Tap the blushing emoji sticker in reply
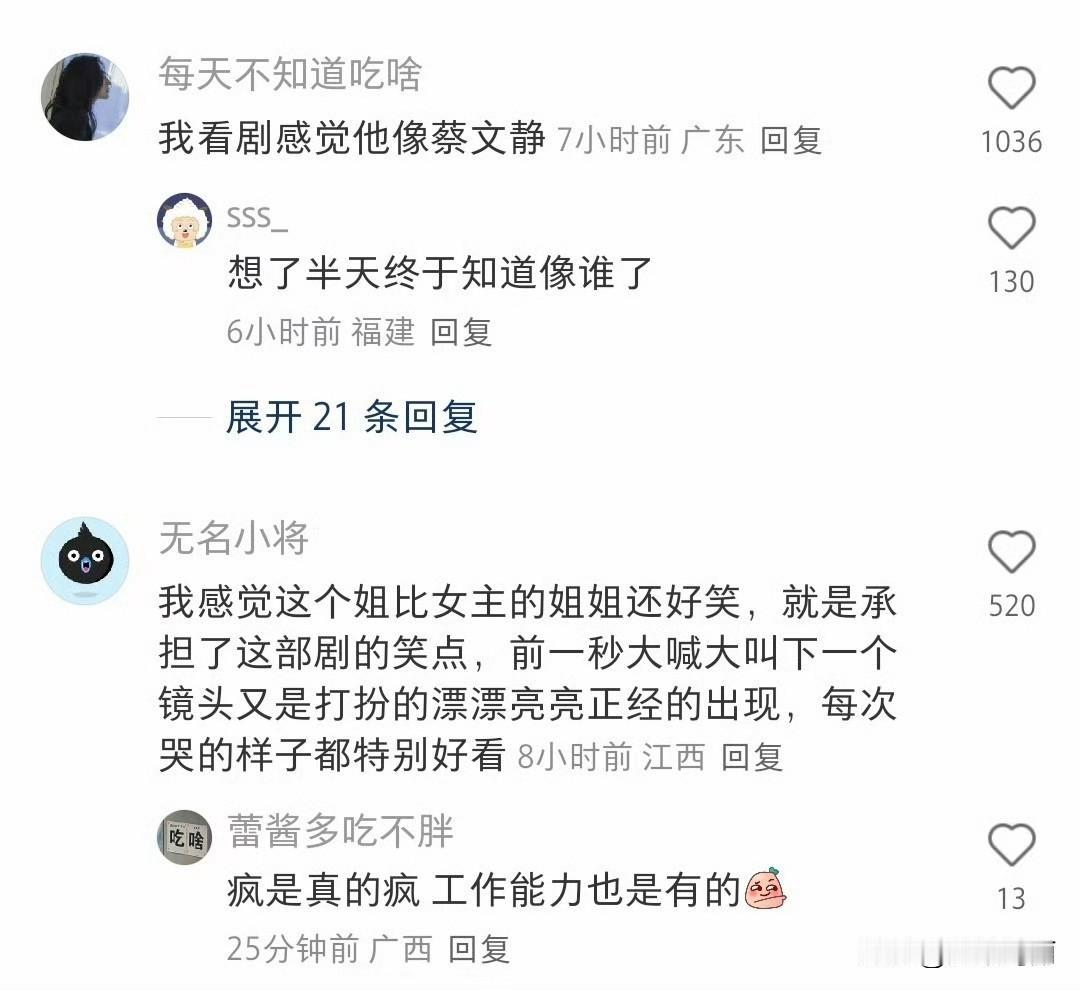 [765, 888]
